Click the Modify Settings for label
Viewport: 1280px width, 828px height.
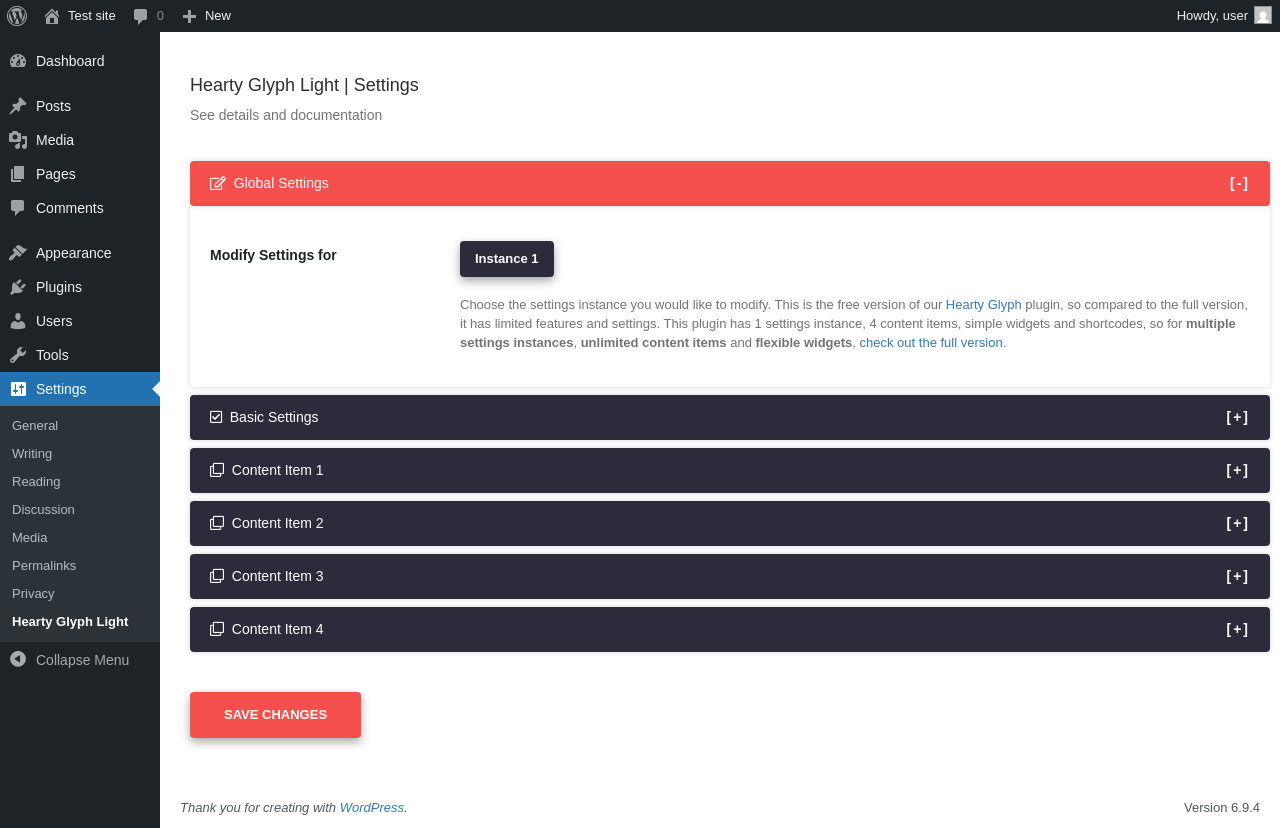pyautogui.click(x=273, y=255)
